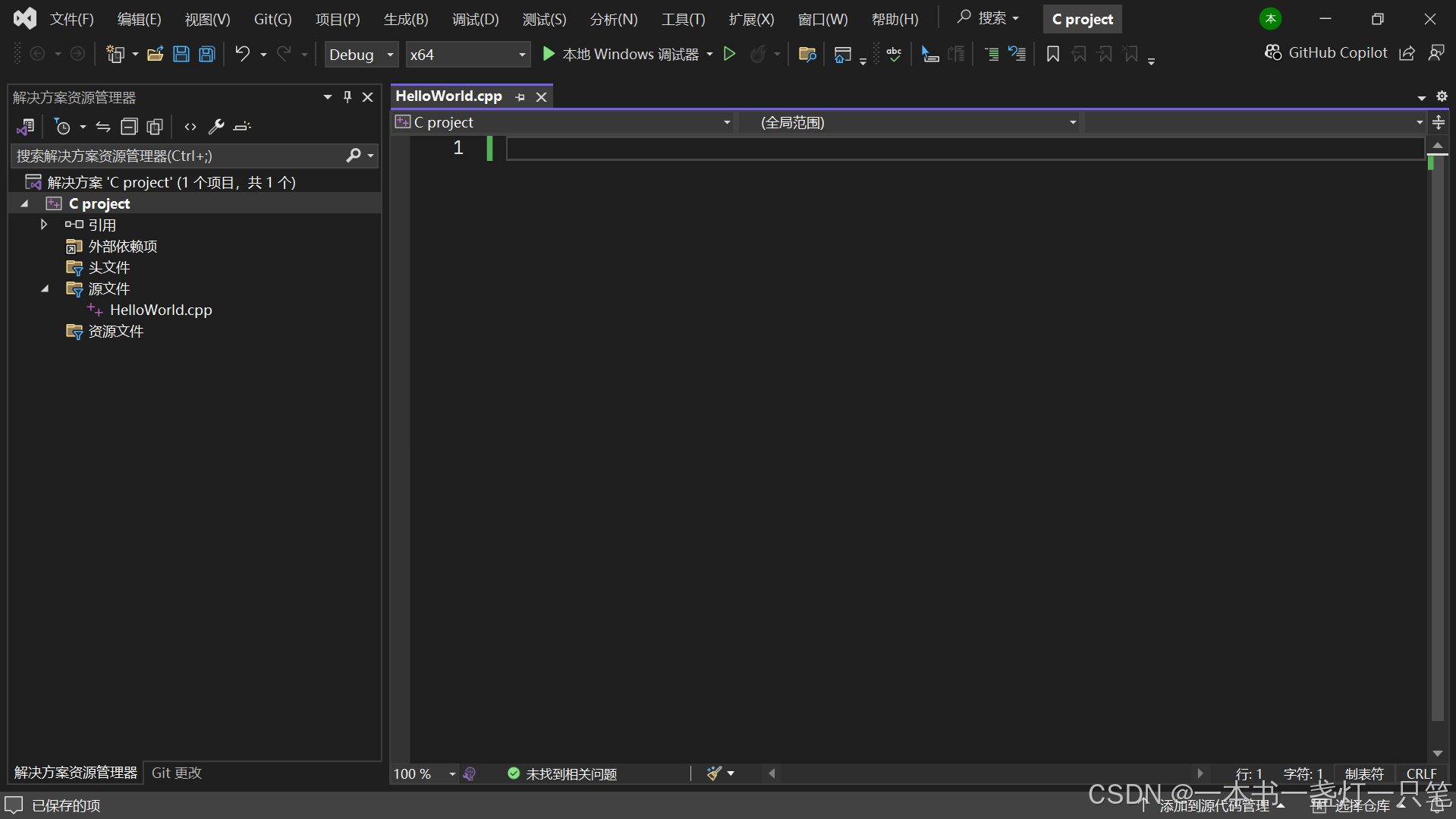Screen dimensions: 1456x819
Task: Close the HelloWorld.cpp tab
Action: point(541,97)
